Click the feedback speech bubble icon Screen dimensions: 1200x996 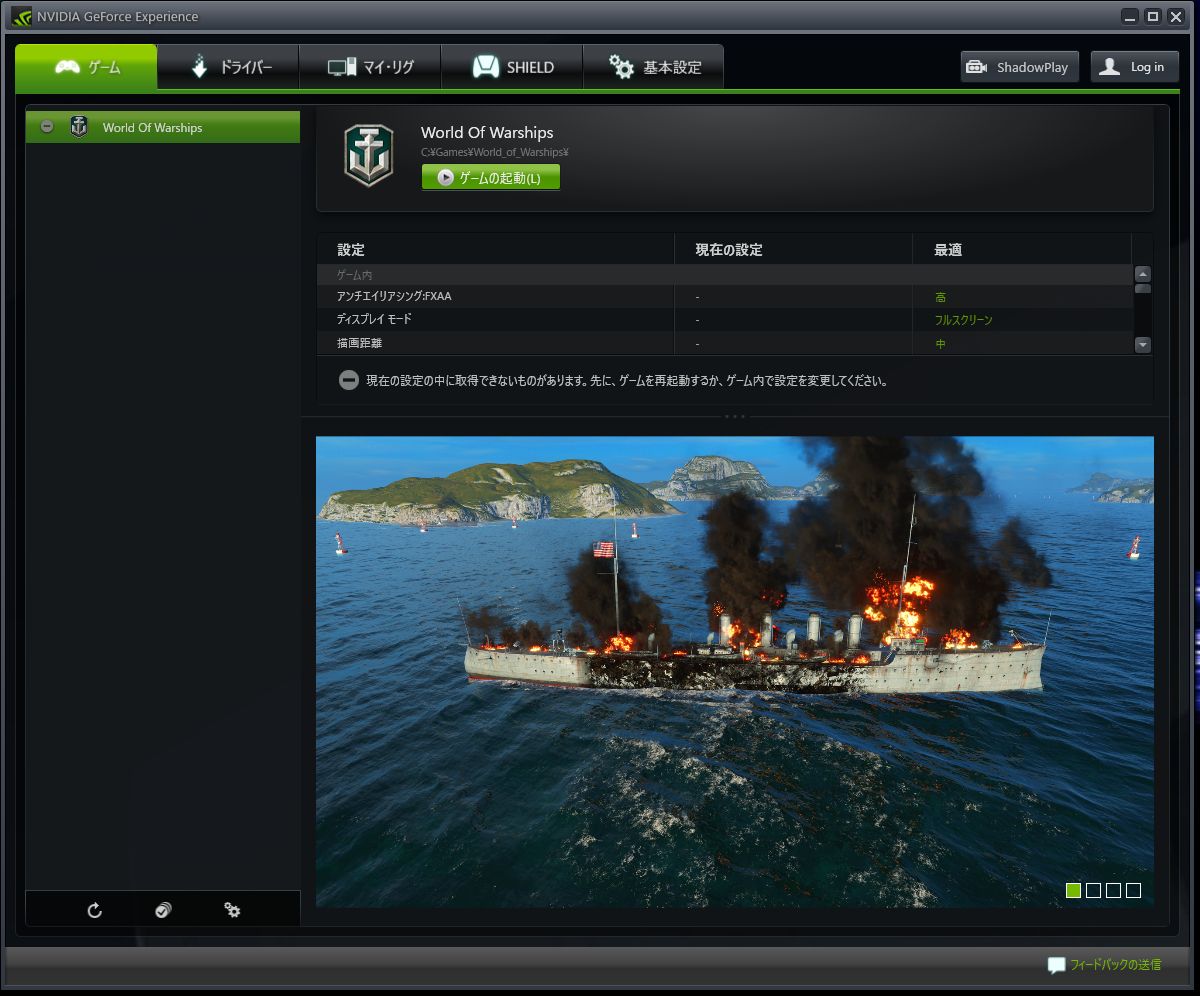point(1056,965)
